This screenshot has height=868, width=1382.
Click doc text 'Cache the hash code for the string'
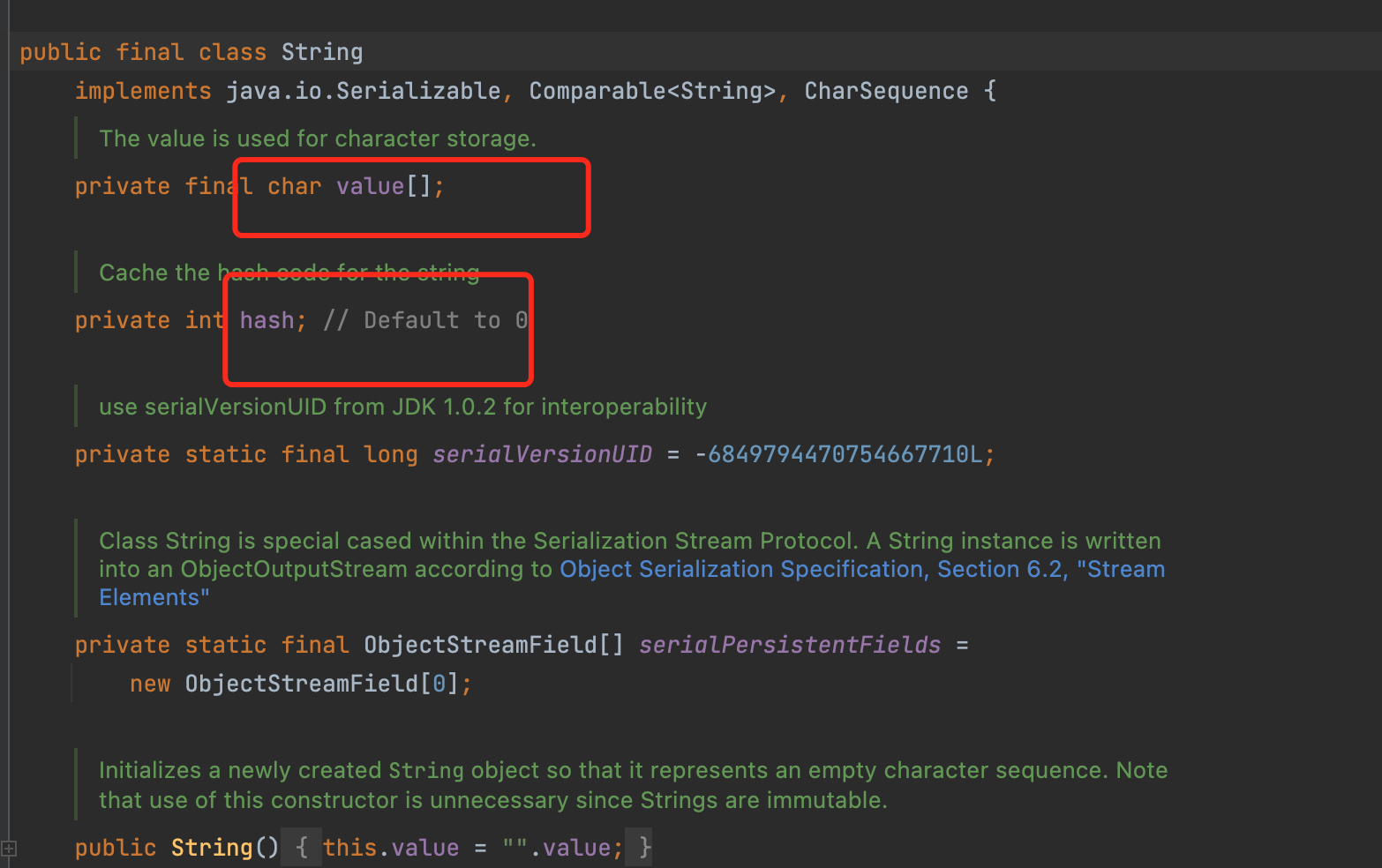(289, 273)
